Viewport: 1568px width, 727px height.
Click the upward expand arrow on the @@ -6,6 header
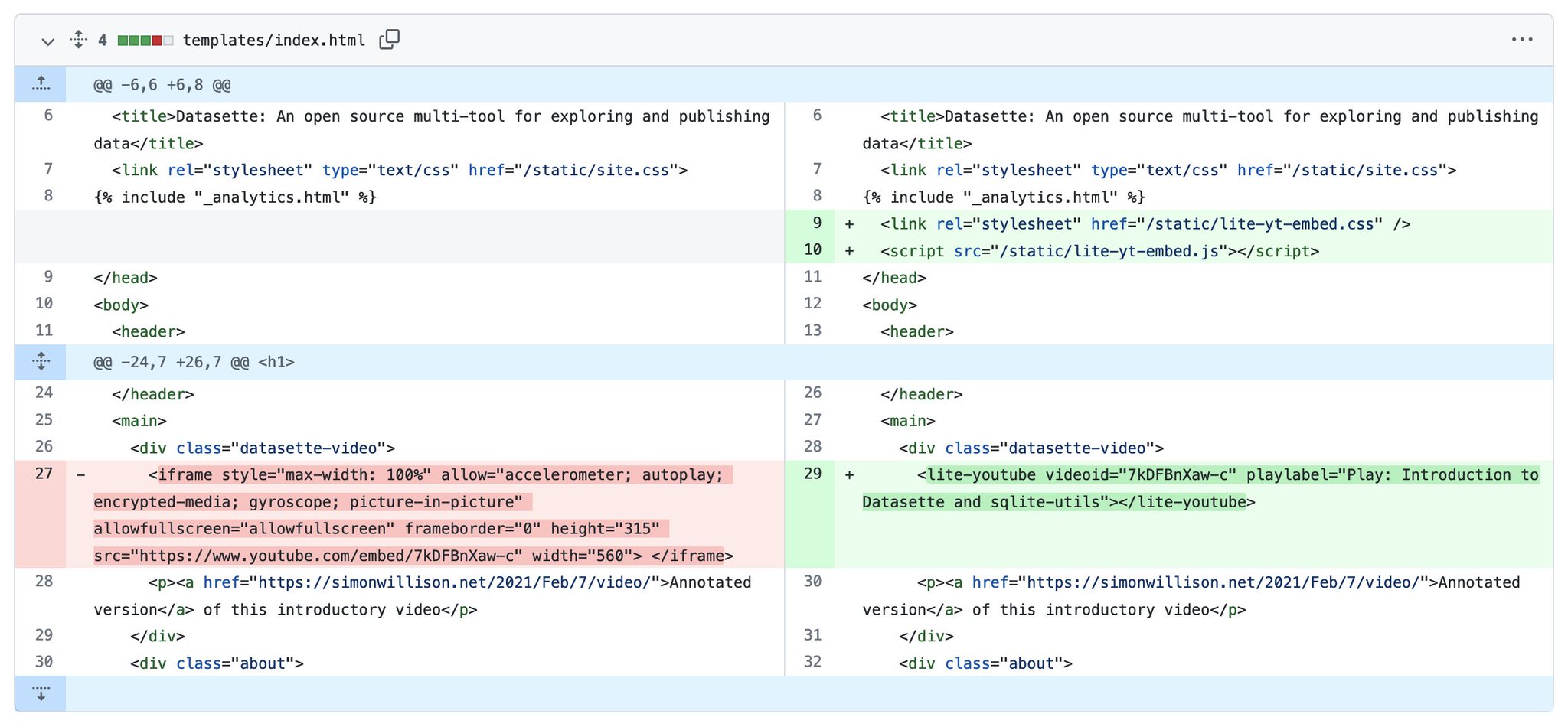pyautogui.click(x=41, y=84)
